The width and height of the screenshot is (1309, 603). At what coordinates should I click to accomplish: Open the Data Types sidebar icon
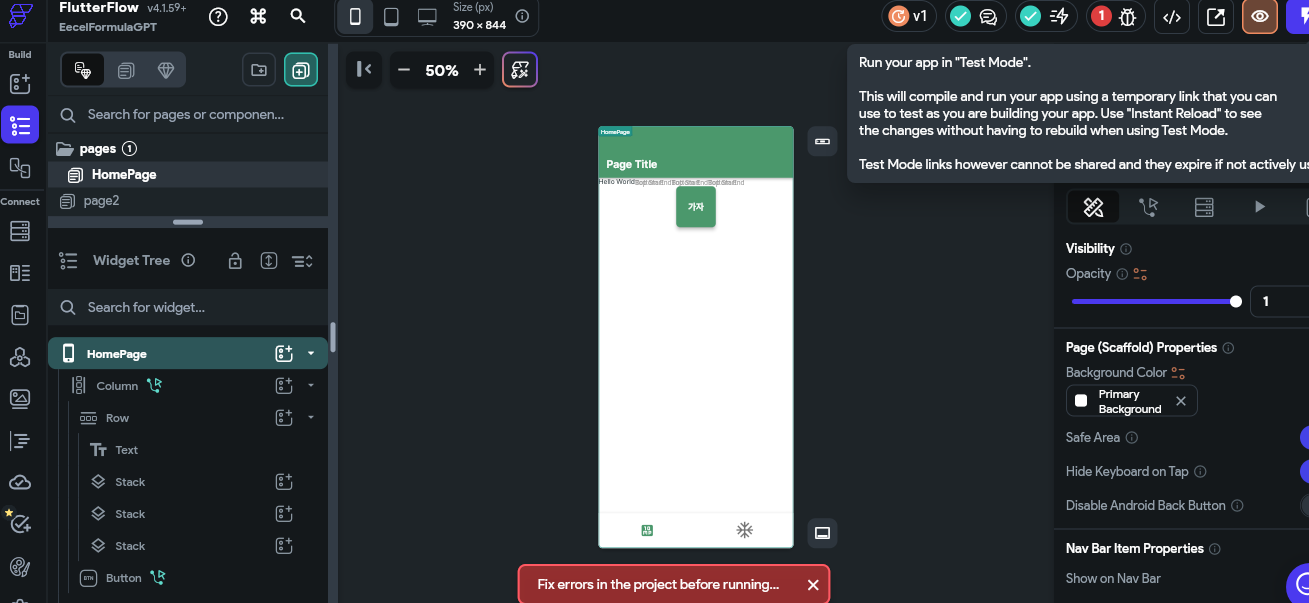click(20, 273)
